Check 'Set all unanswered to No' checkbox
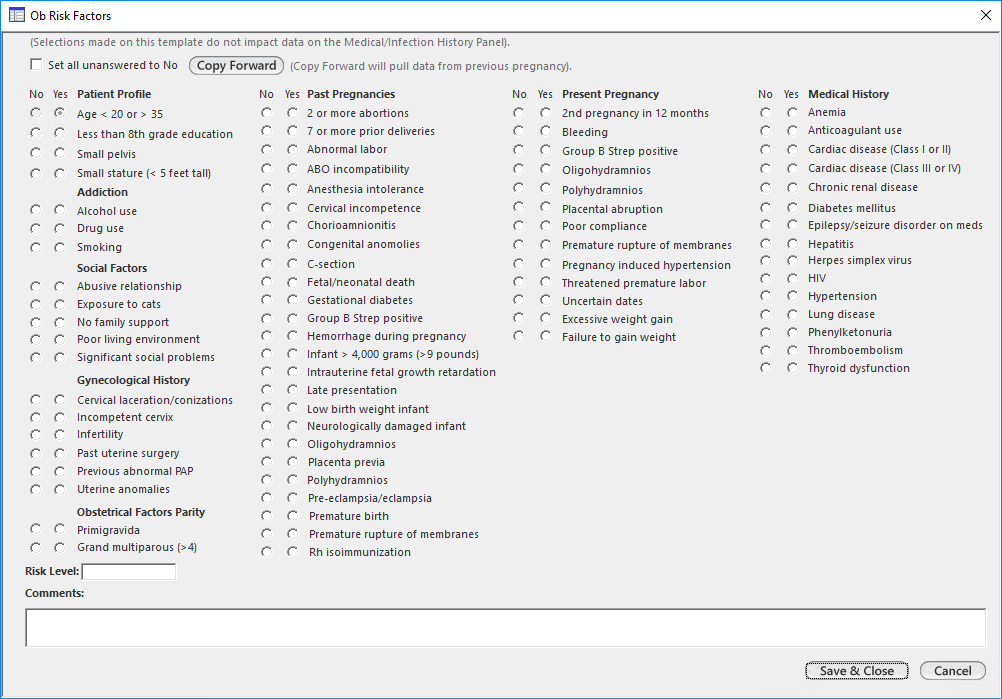 (36, 65)
